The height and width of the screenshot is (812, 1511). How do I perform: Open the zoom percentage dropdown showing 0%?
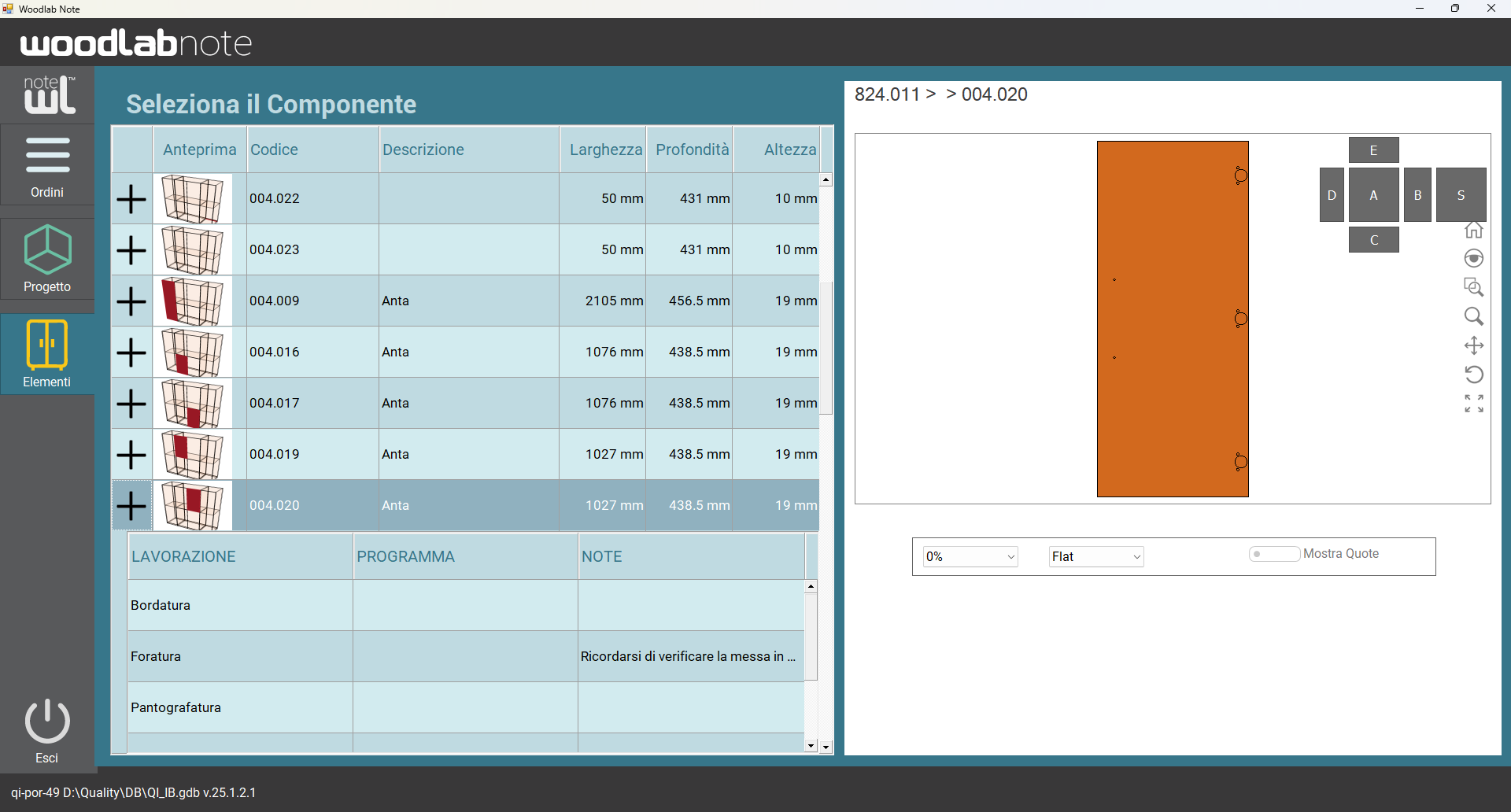(x=970, y=556)
